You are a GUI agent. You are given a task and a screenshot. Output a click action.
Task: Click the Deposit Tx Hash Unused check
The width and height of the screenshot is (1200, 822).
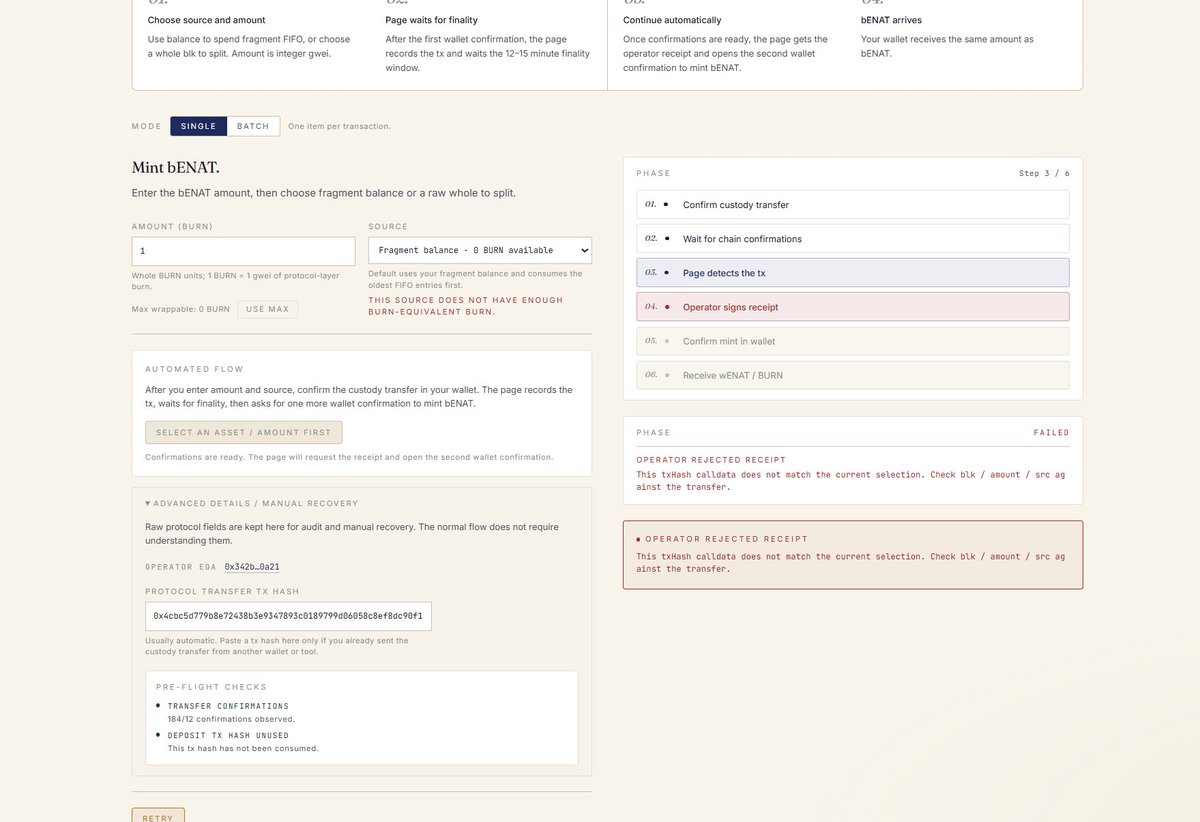(228, 735)
